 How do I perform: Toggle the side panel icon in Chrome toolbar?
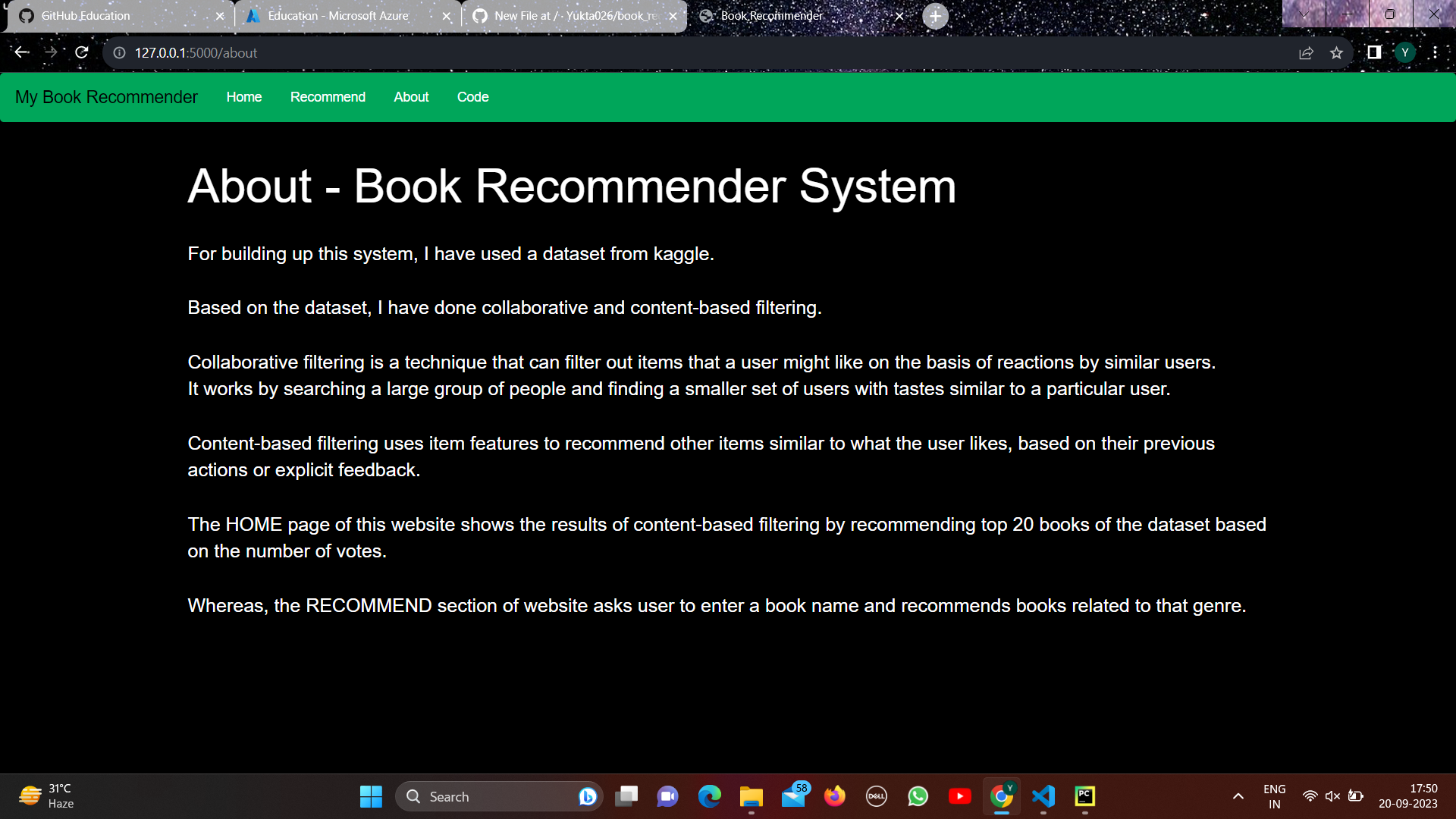[1373, 52]
